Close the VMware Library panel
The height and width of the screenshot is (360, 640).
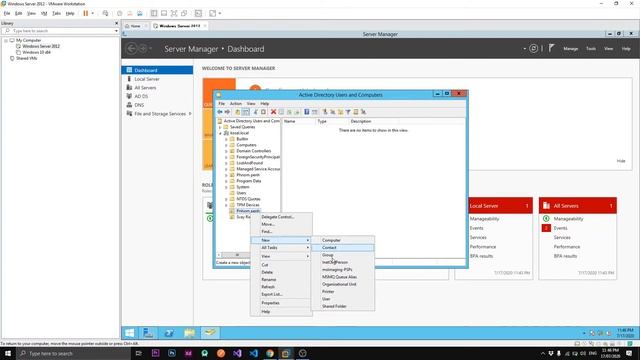click(x=116, y=23)
